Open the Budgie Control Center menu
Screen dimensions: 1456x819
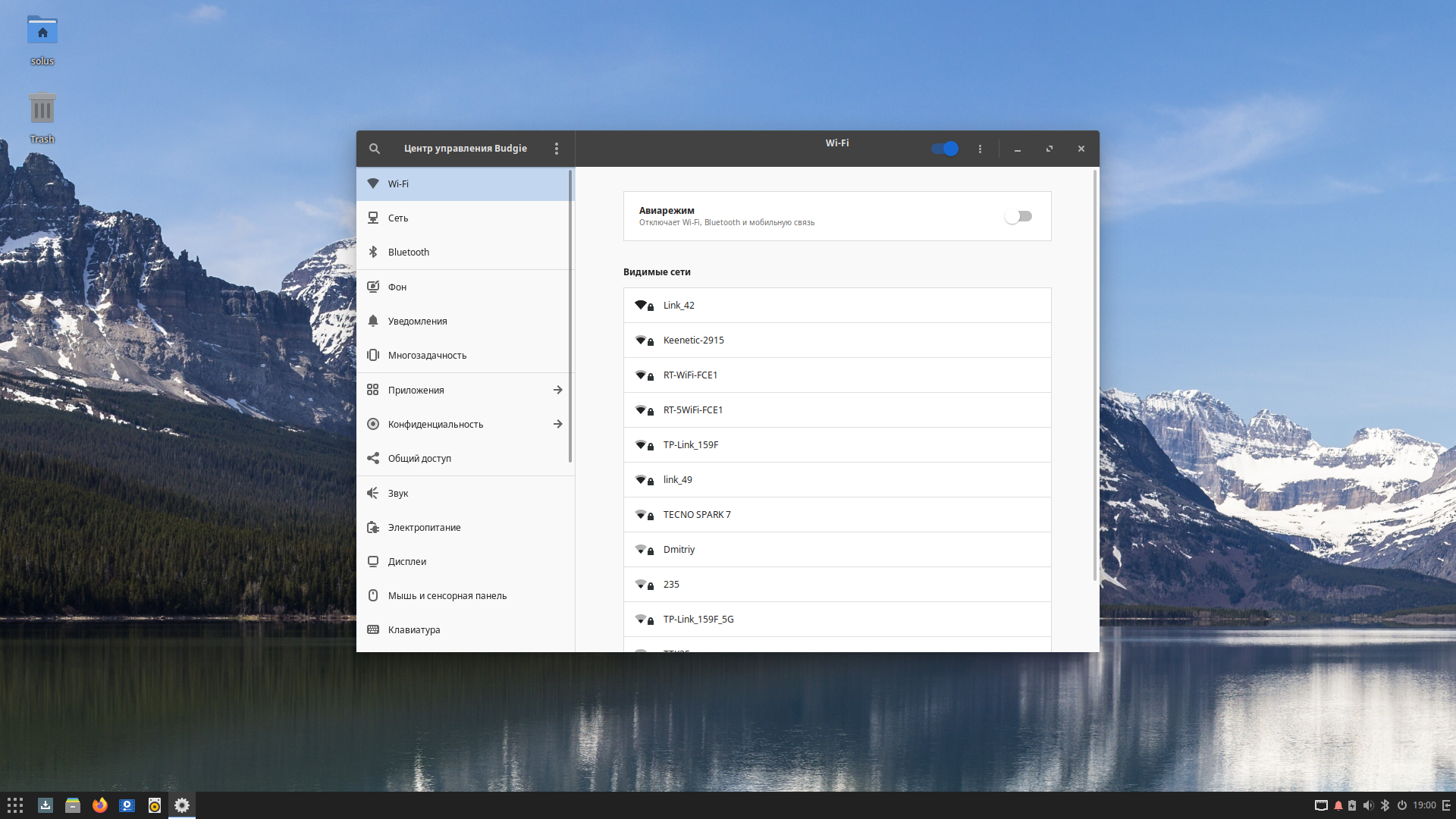(x=557, y=148)
